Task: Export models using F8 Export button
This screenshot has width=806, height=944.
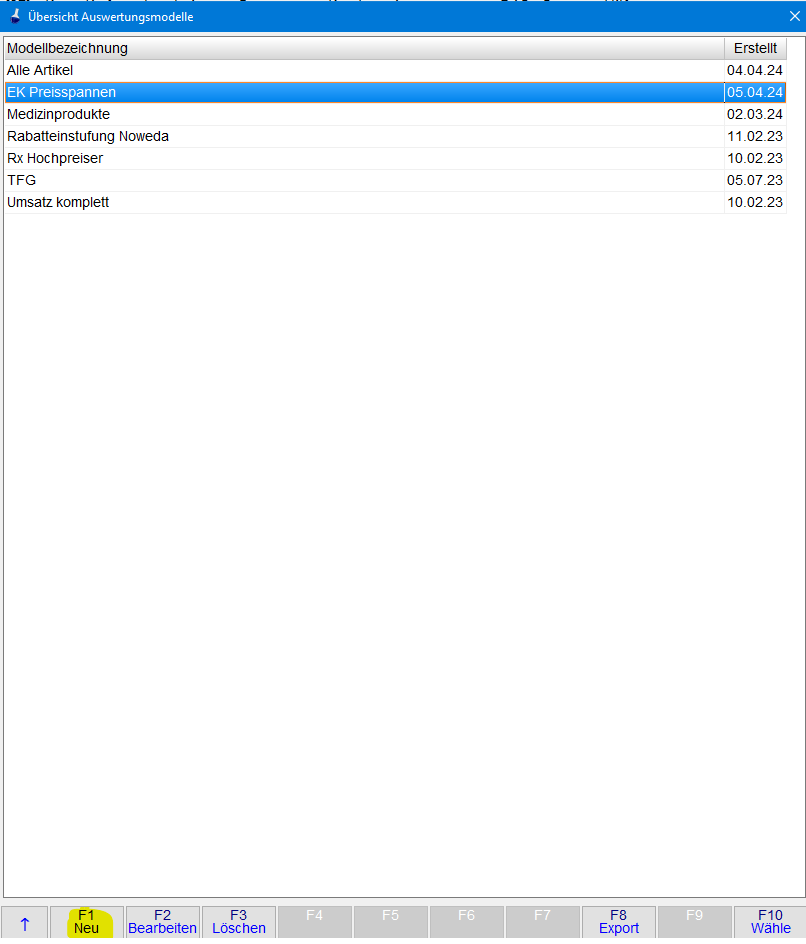Action: click(618, 922)
